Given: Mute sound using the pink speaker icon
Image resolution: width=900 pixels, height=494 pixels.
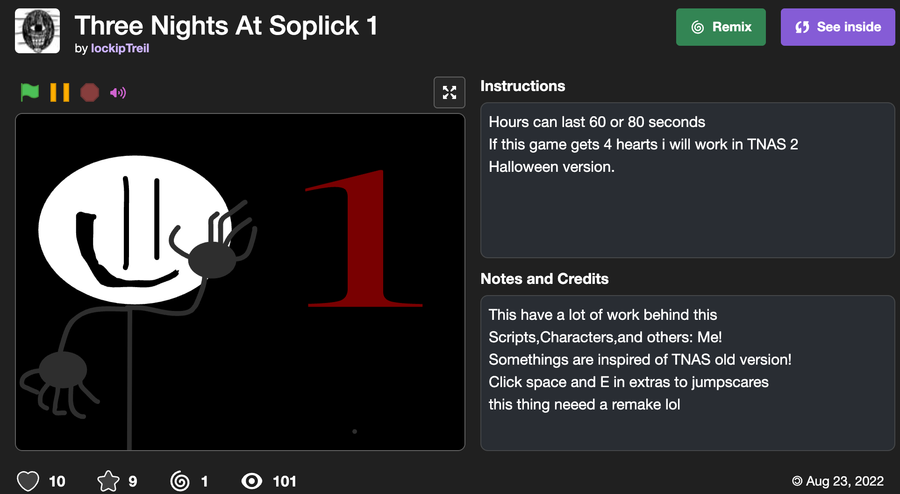Looking at the screenshot, I should (x=118, y=92).
